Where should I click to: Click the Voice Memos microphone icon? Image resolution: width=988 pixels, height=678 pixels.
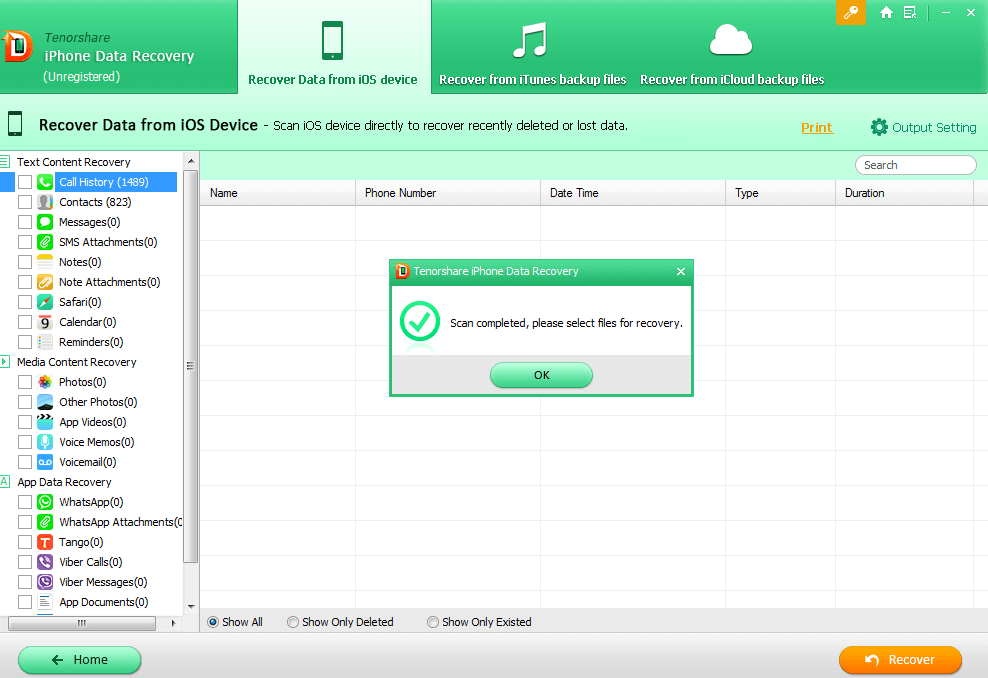pos(45,442)
